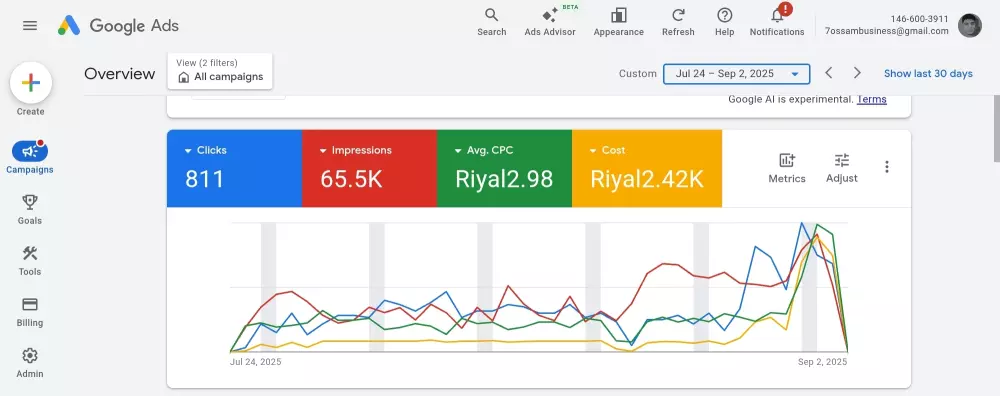The height and width of the screenshot is (396, 1000).
Task: Click the 811 clicks value
Action: (204, 179)
